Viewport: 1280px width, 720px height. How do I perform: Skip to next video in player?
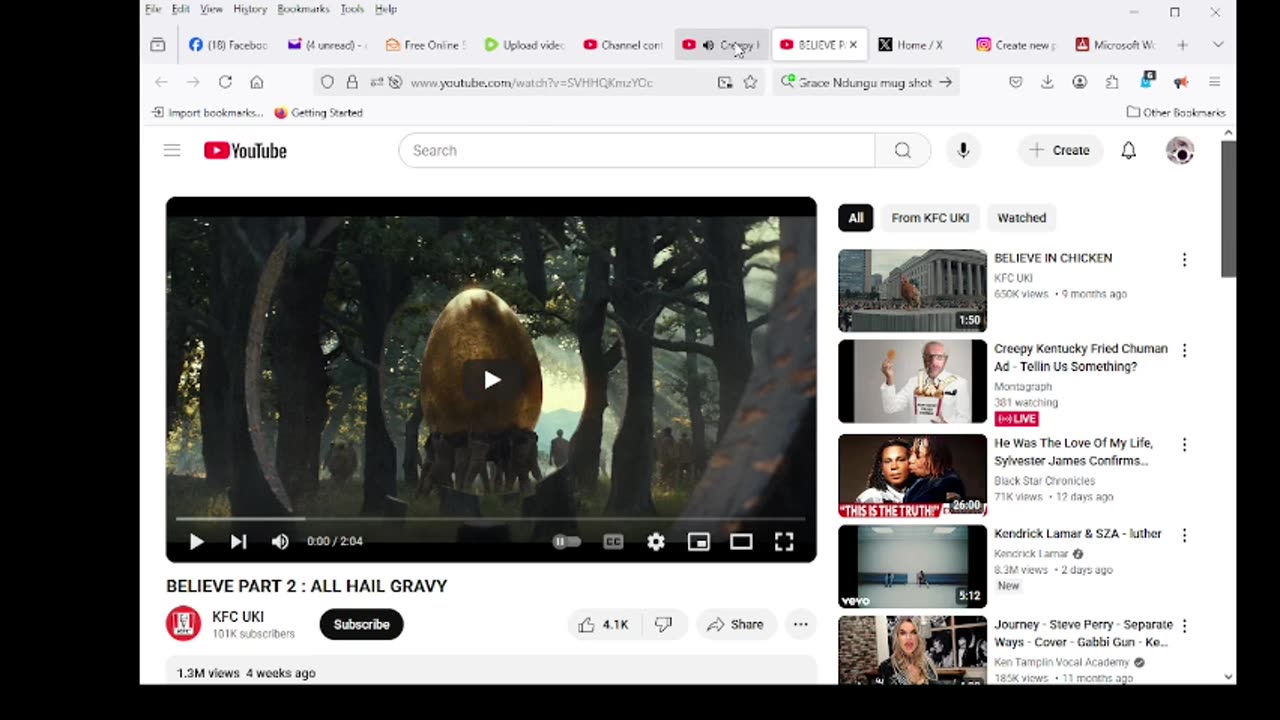tap(238, 541)
